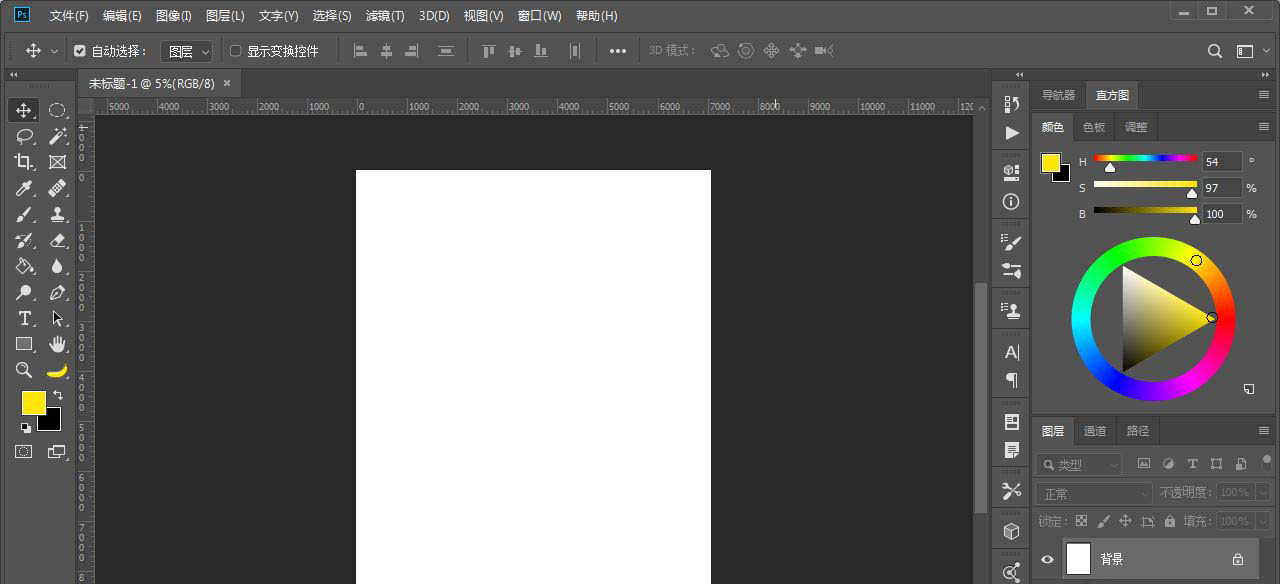Select the Crop tool

(x=24, y=162)
